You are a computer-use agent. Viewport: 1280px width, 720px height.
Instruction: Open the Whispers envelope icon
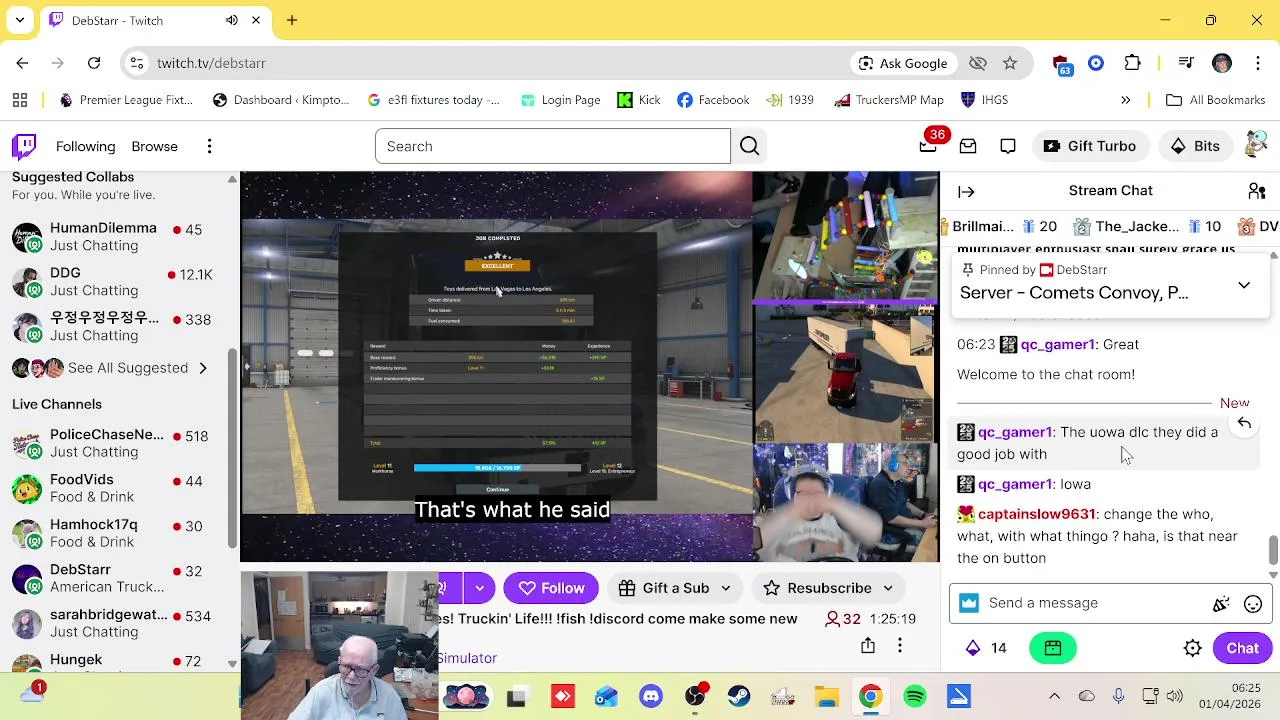click(968, 146)
